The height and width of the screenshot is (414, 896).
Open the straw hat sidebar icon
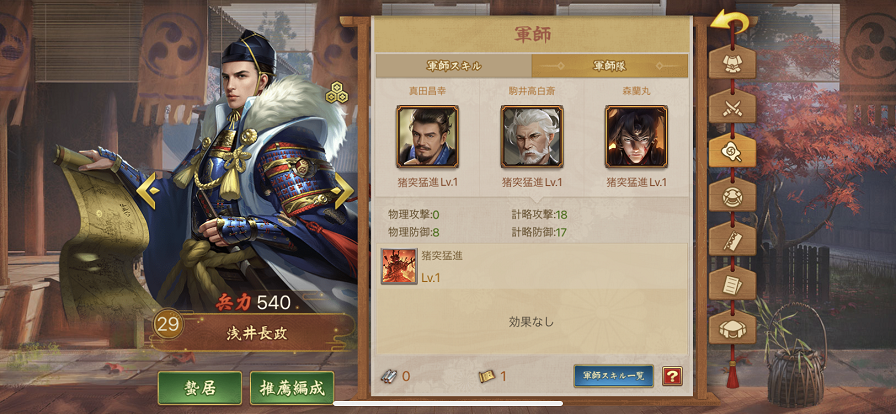coord(732,328)
